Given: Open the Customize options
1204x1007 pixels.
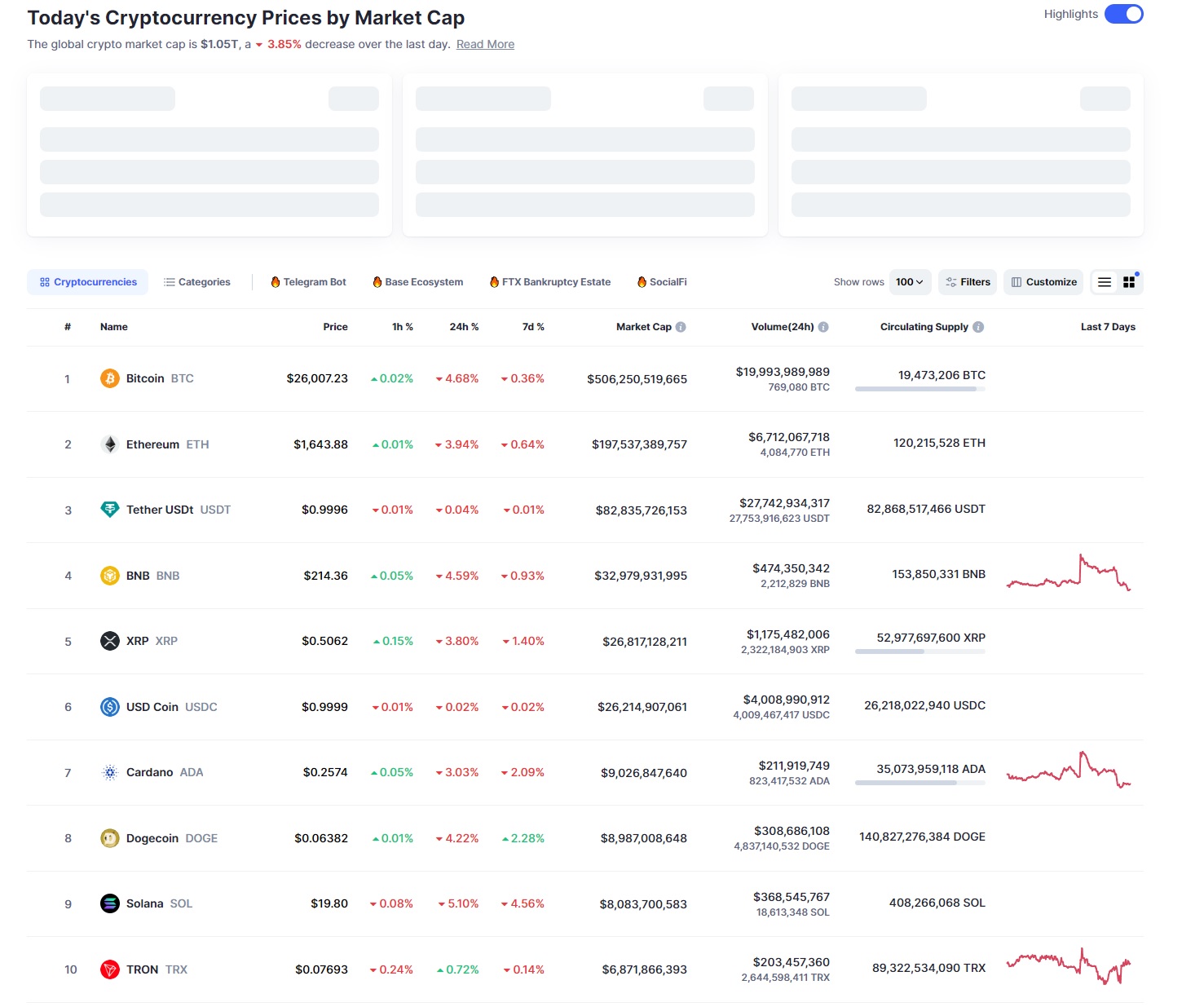Looking at the screenshot, I should pyautogui.click(x=1044, y=282).
